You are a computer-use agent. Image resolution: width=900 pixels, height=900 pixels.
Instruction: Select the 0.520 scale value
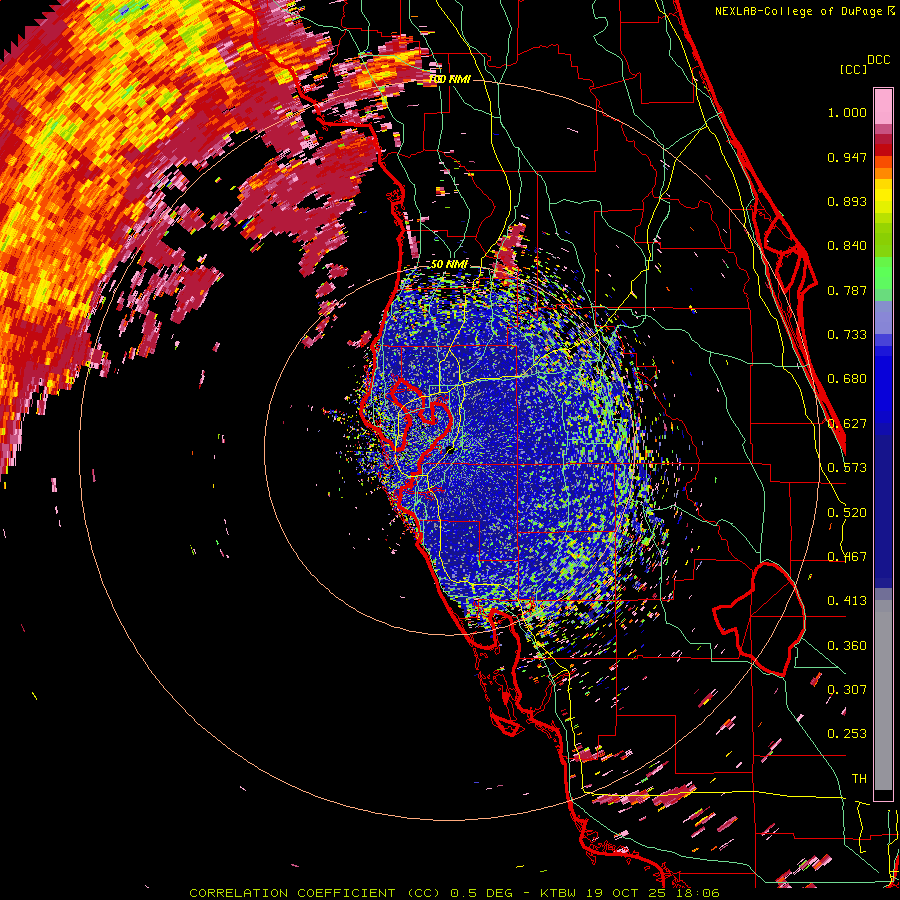847,513
